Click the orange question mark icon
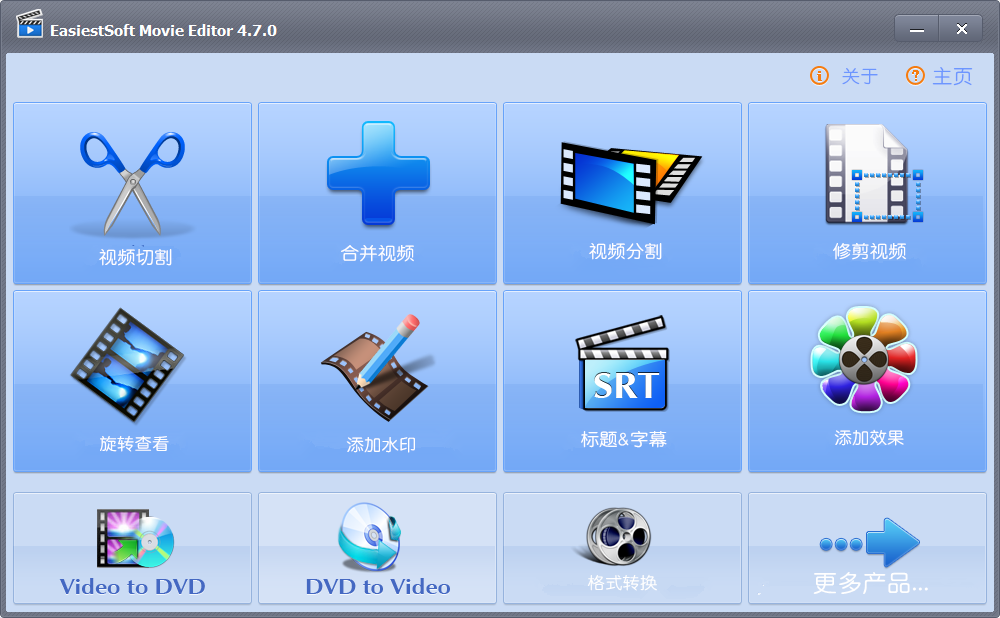The height and width of the screenshot is (618, 1000). coord(915,76)
